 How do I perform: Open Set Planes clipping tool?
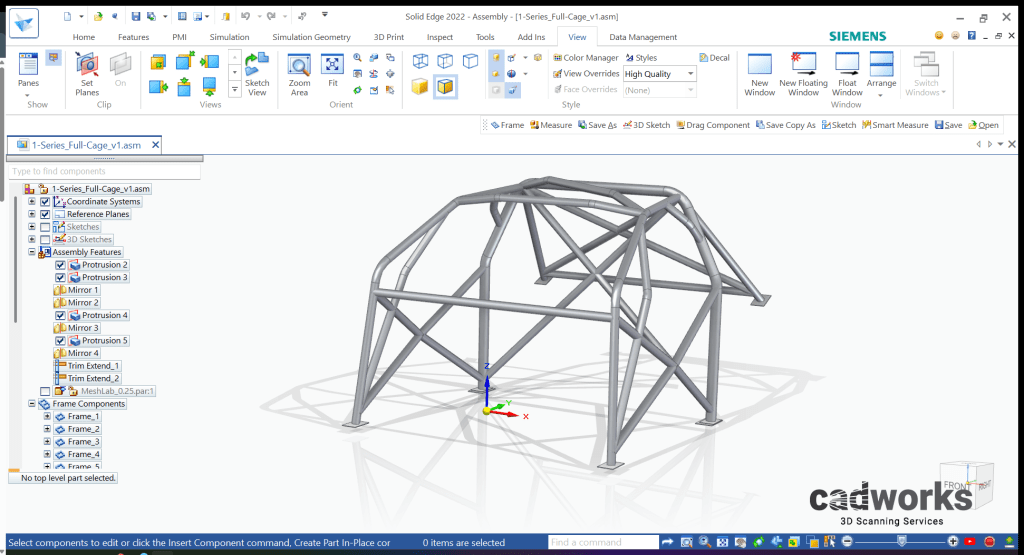click(x=87, y=73)
